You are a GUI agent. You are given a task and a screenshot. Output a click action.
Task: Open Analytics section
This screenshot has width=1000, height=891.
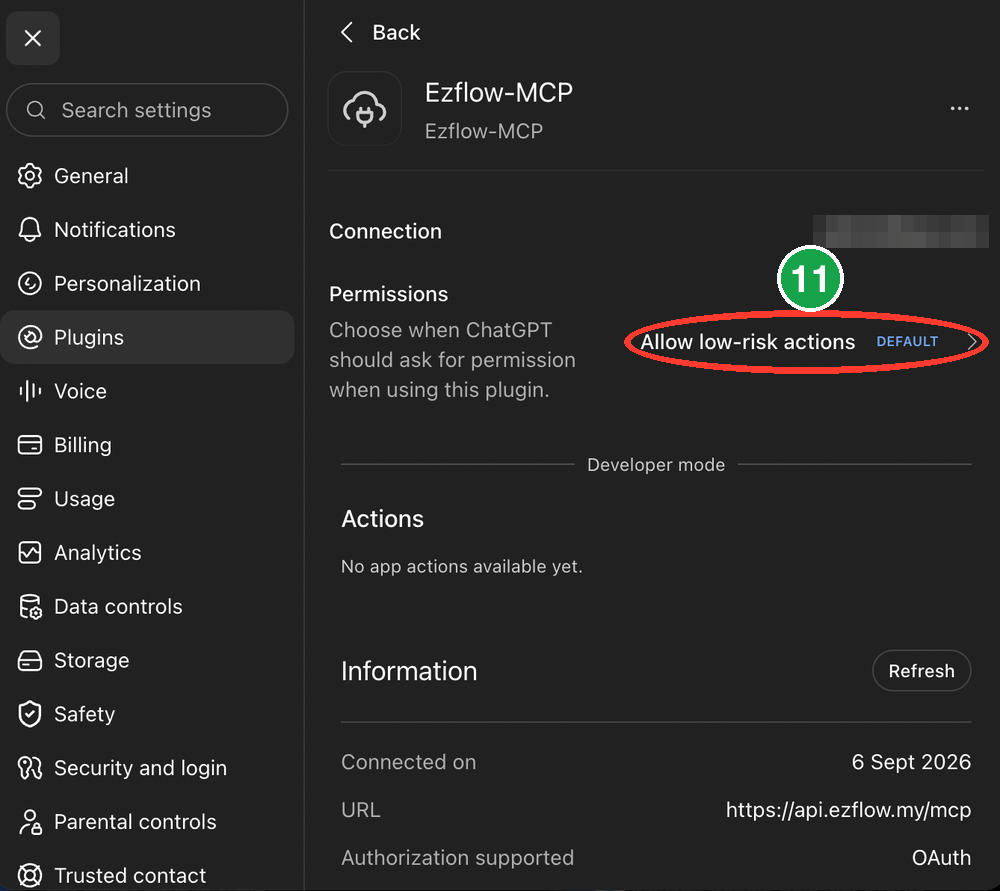point(147,552)
